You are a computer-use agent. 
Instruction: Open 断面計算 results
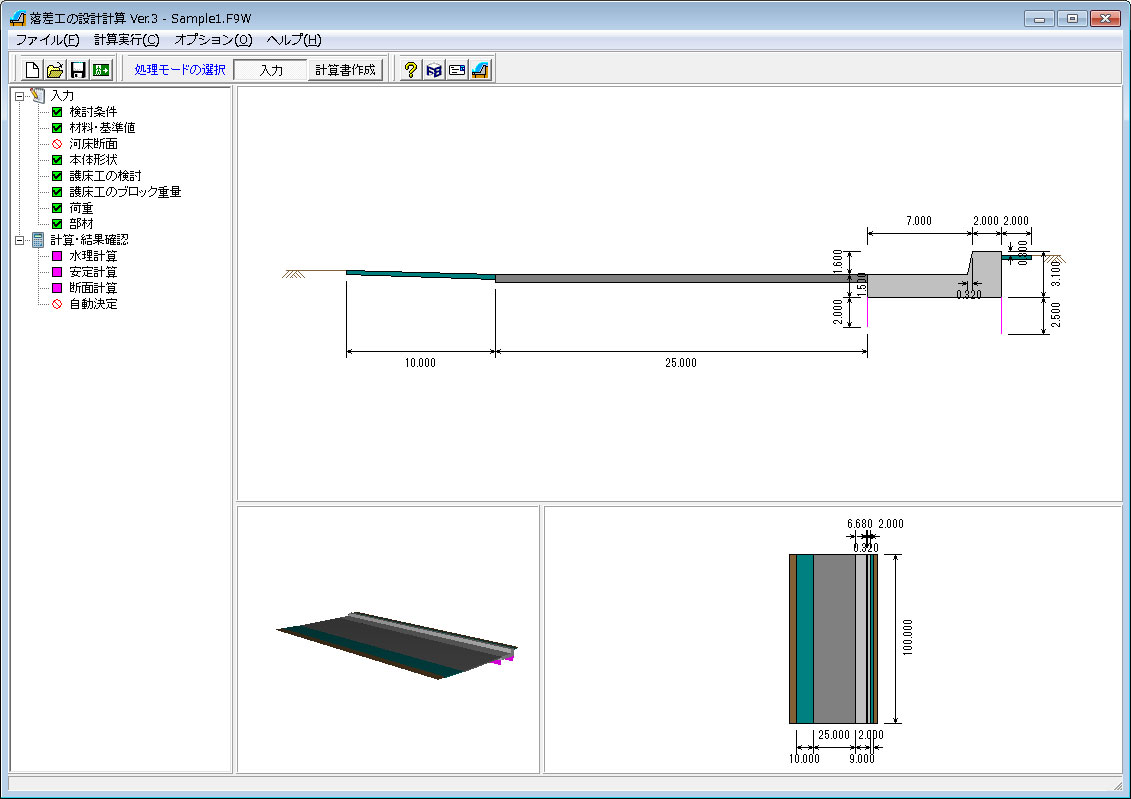point(93,288)
